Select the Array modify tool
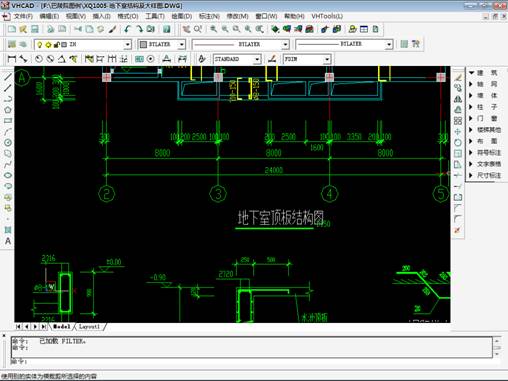The height and width of the screenshot is (381, 508). [x=458, y=121]
